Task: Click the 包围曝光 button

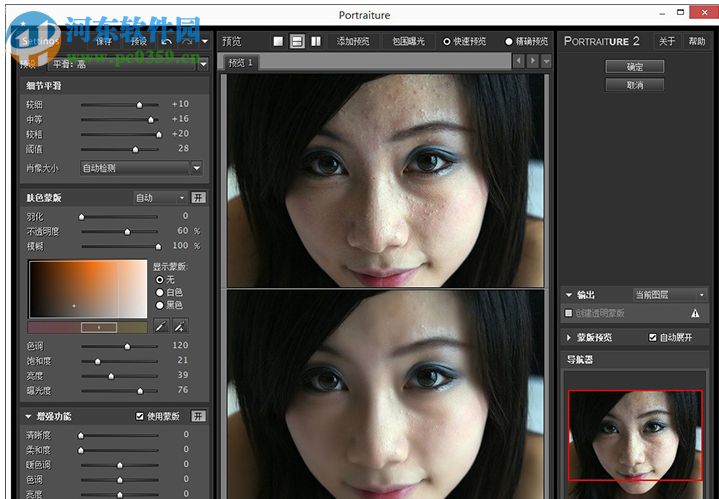Action: coord(408,42)
